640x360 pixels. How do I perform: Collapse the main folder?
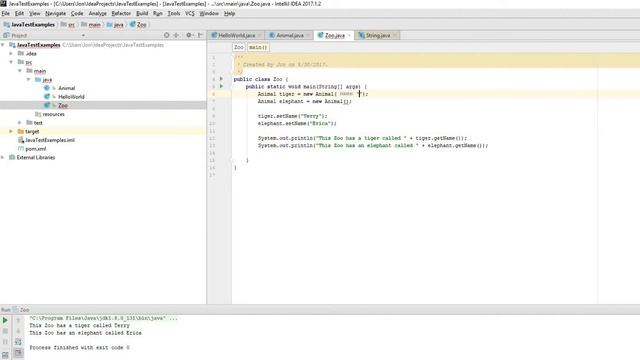pos(20,71)
